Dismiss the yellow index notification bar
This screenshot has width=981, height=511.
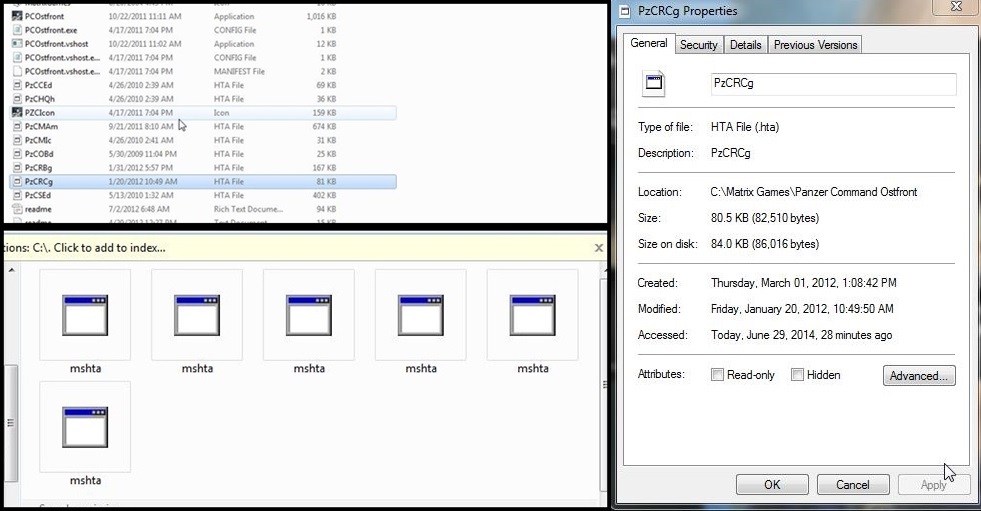[x=598, y=248]
